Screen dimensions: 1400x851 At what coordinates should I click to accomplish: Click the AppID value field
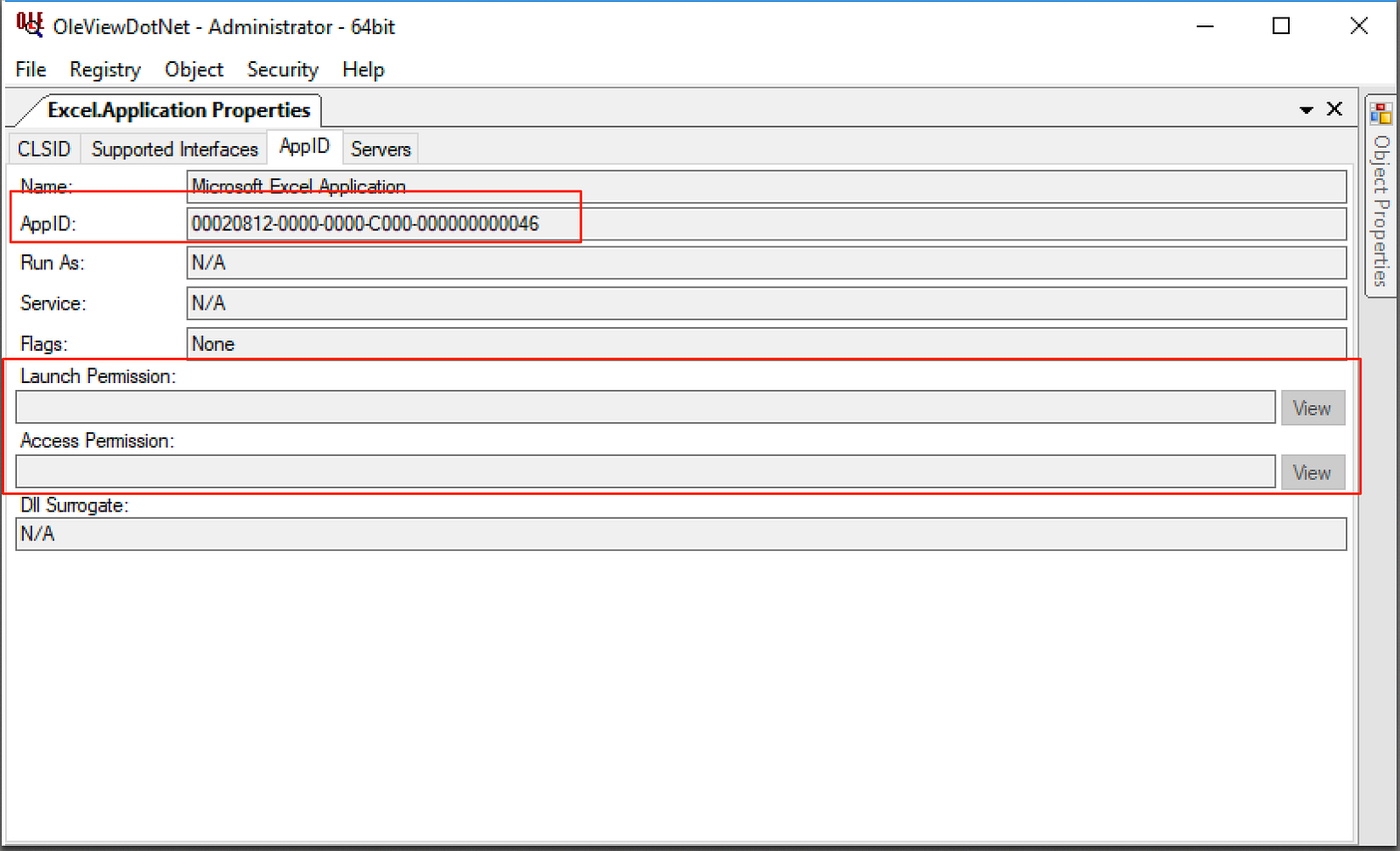tap(766, 224)
